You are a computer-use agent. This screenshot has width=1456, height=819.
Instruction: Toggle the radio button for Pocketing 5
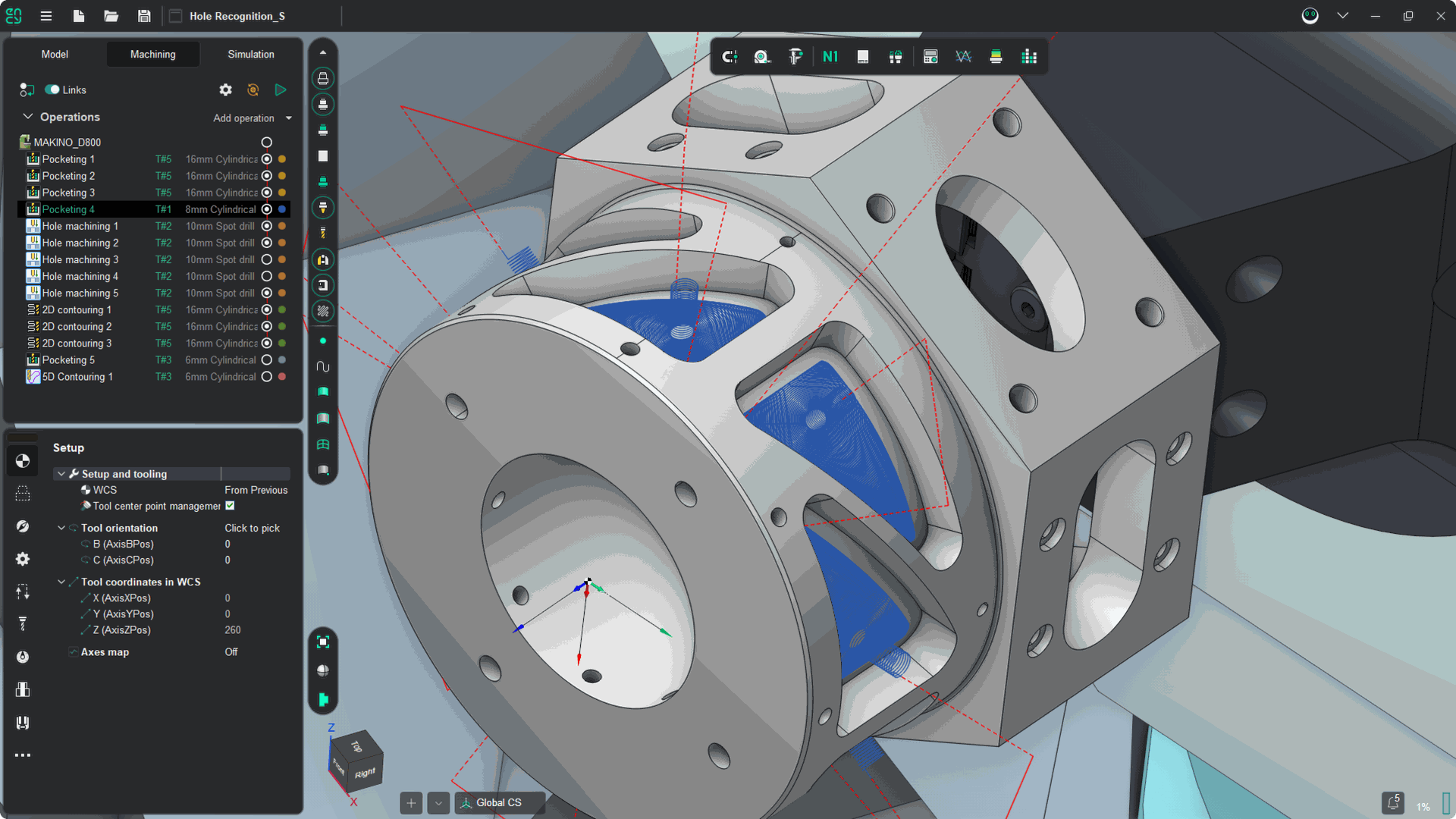pyautogui.click(x=267, y=360)
